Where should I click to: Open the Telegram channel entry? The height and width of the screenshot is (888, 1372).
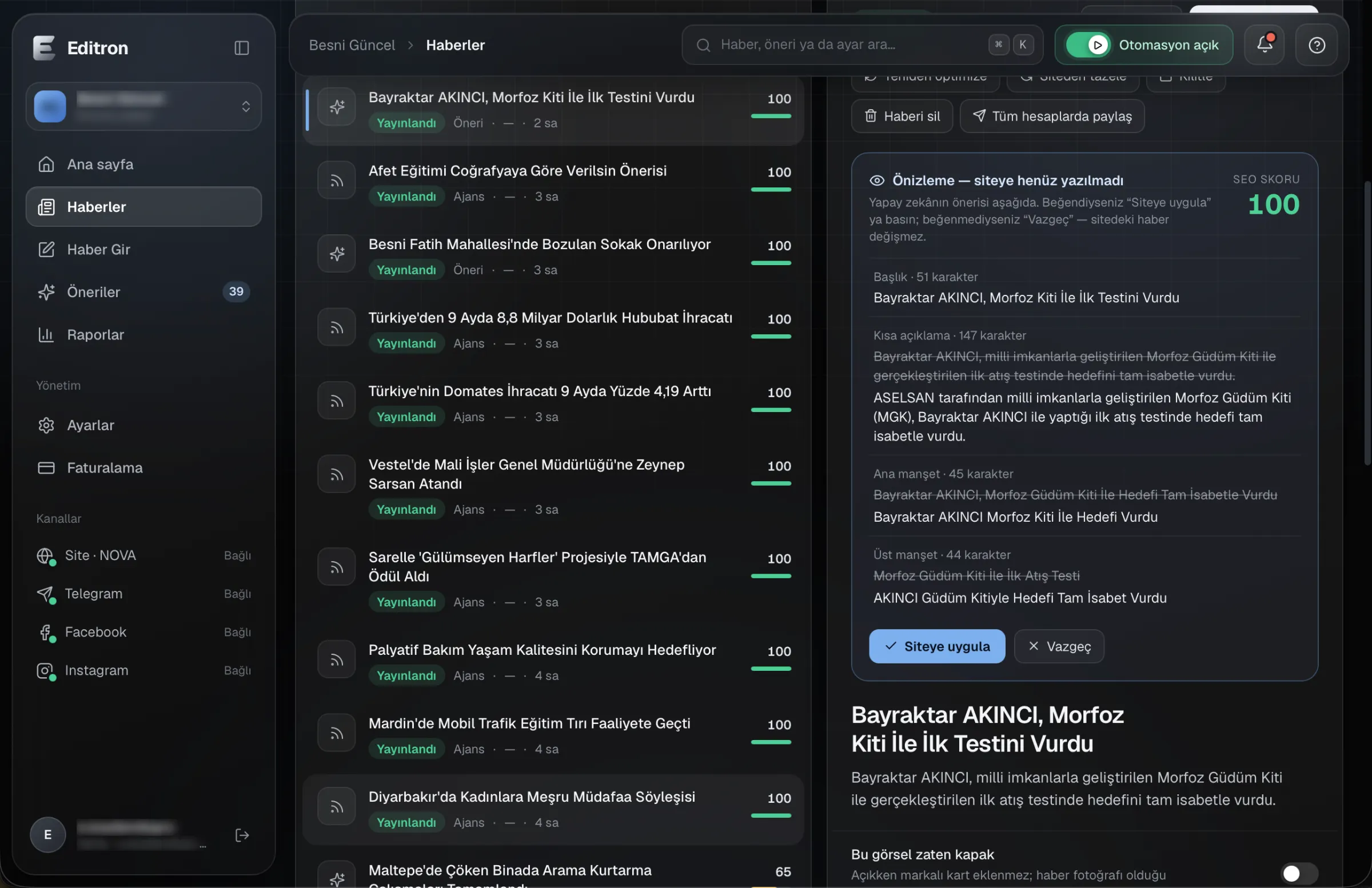click(x=143, y=594)
